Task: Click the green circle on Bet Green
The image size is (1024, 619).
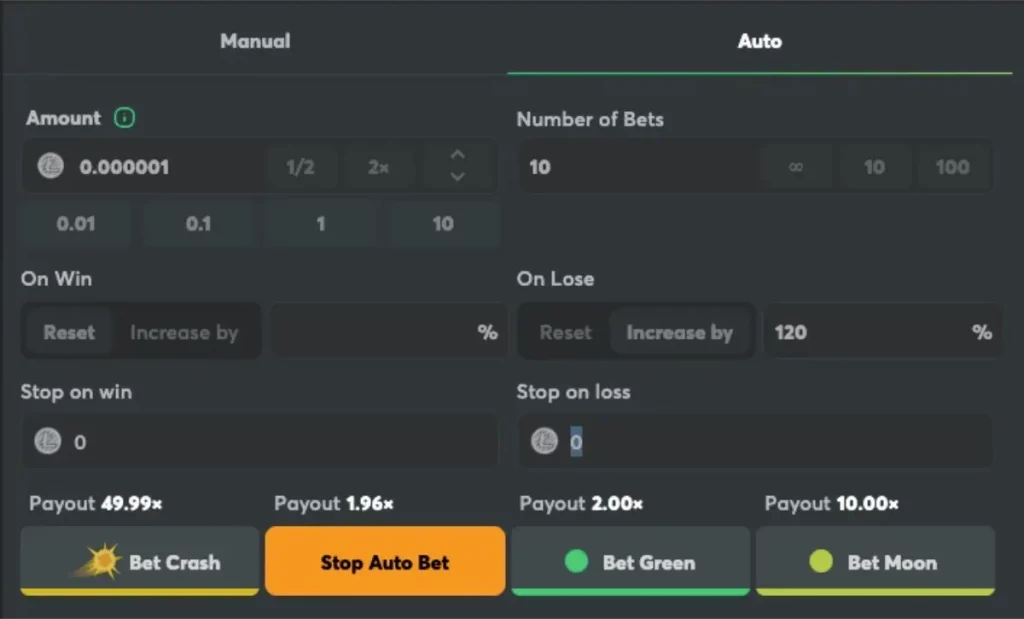Action: [x=576, y=561]
